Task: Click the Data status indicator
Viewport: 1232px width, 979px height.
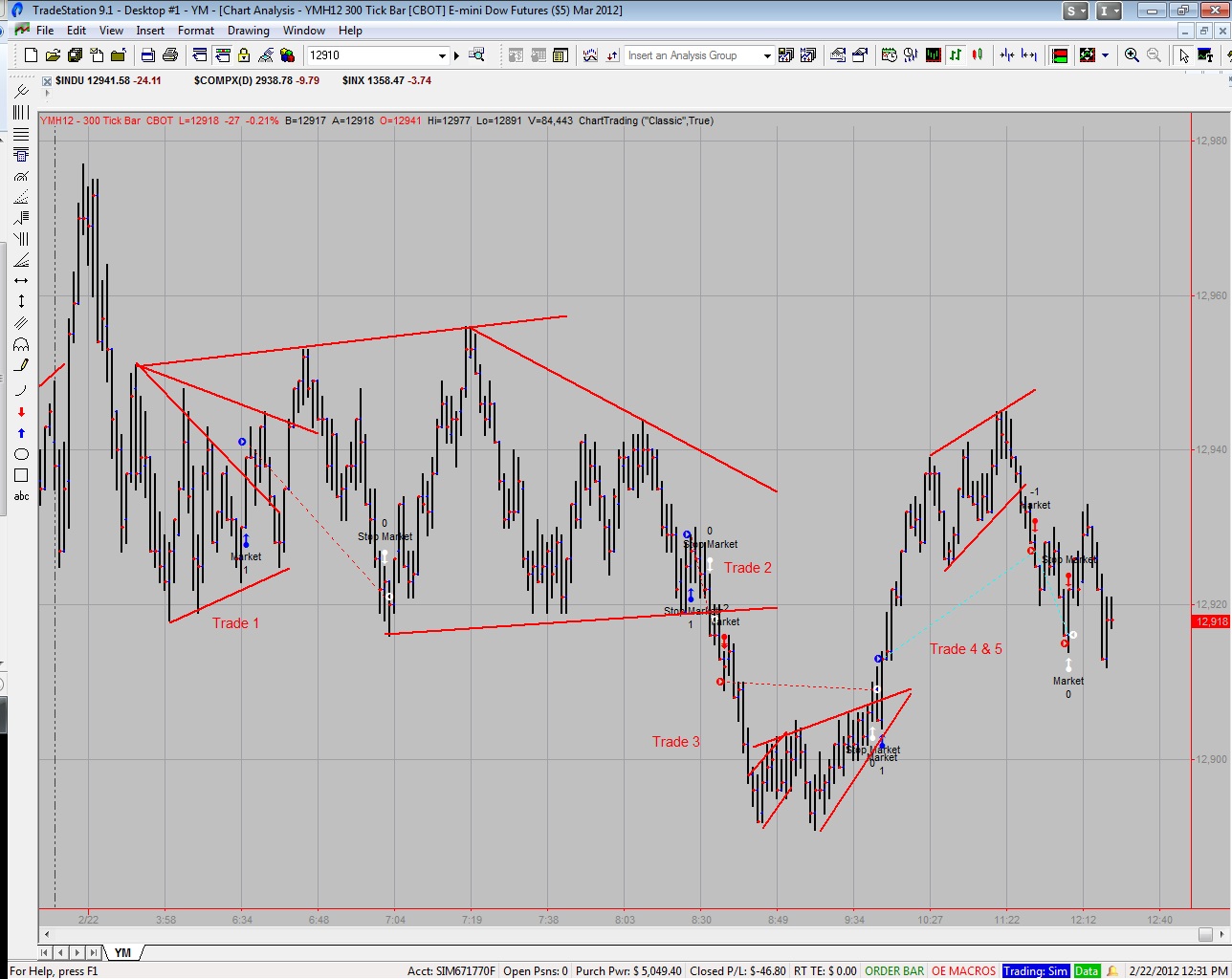Action: (1087, 970)
